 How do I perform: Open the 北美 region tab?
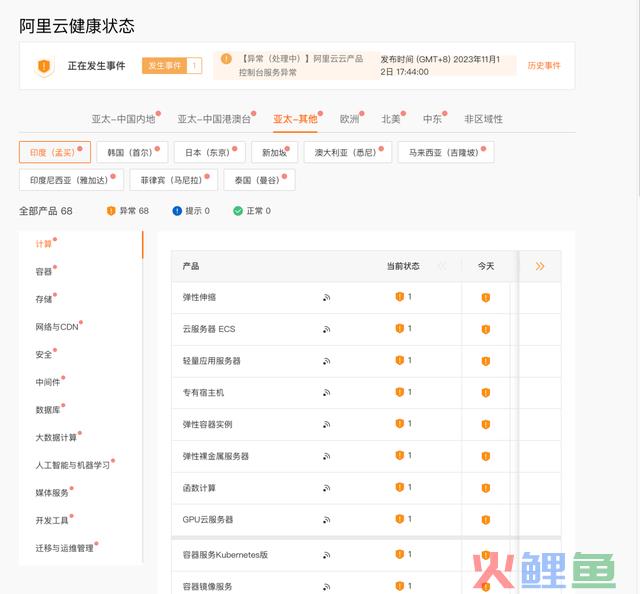click(393, 119)
